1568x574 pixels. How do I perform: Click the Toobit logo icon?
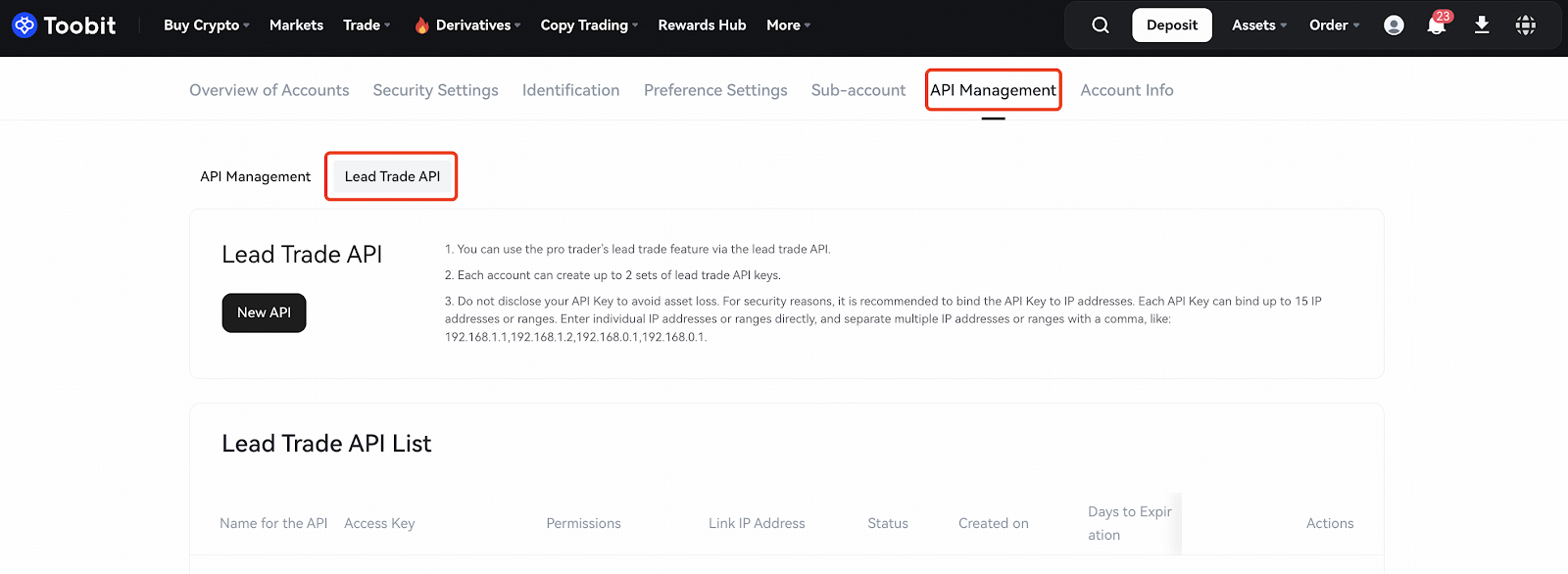pos(24,25)
